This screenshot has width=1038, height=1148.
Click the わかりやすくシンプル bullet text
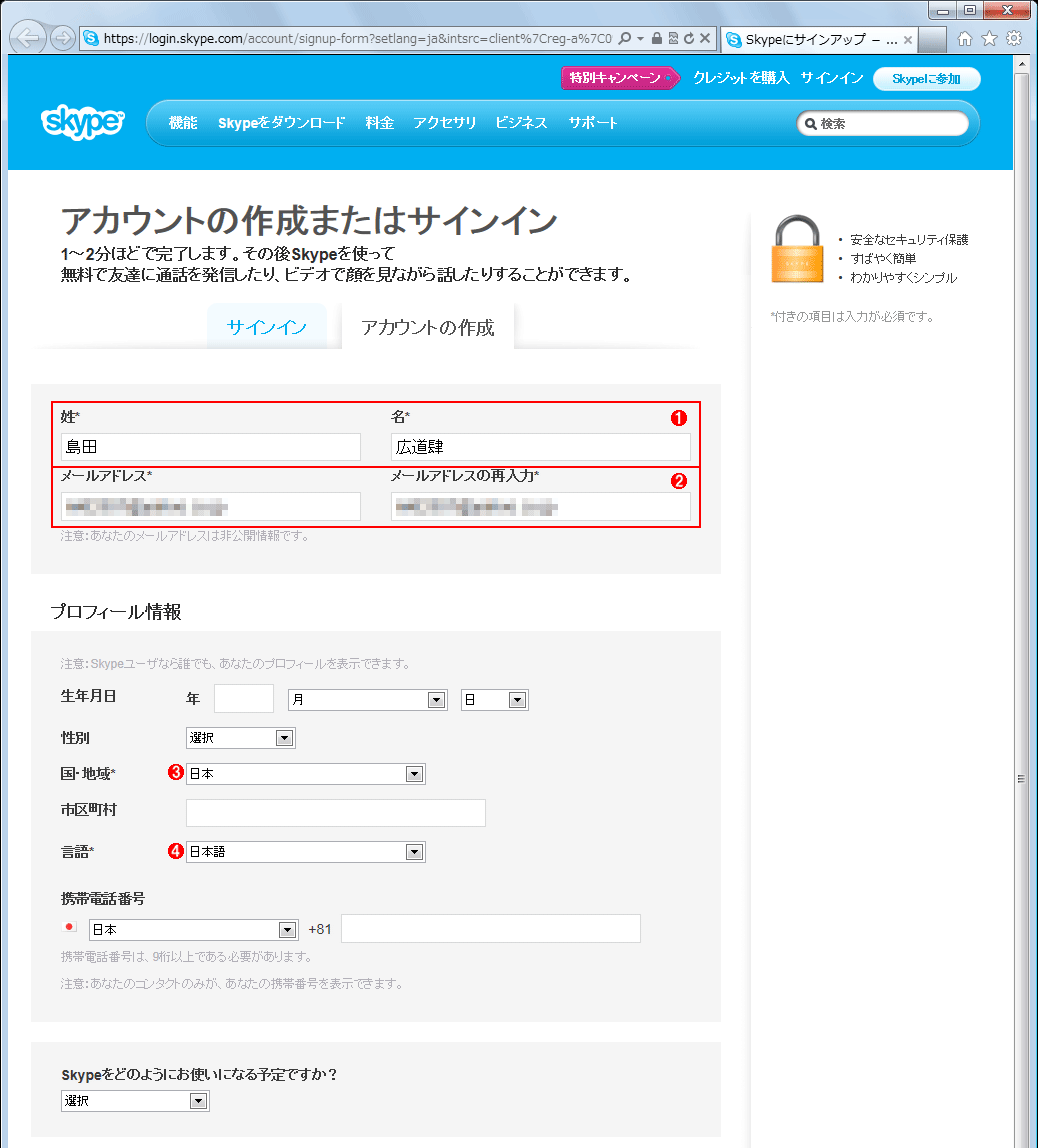(x=903, y=277)
